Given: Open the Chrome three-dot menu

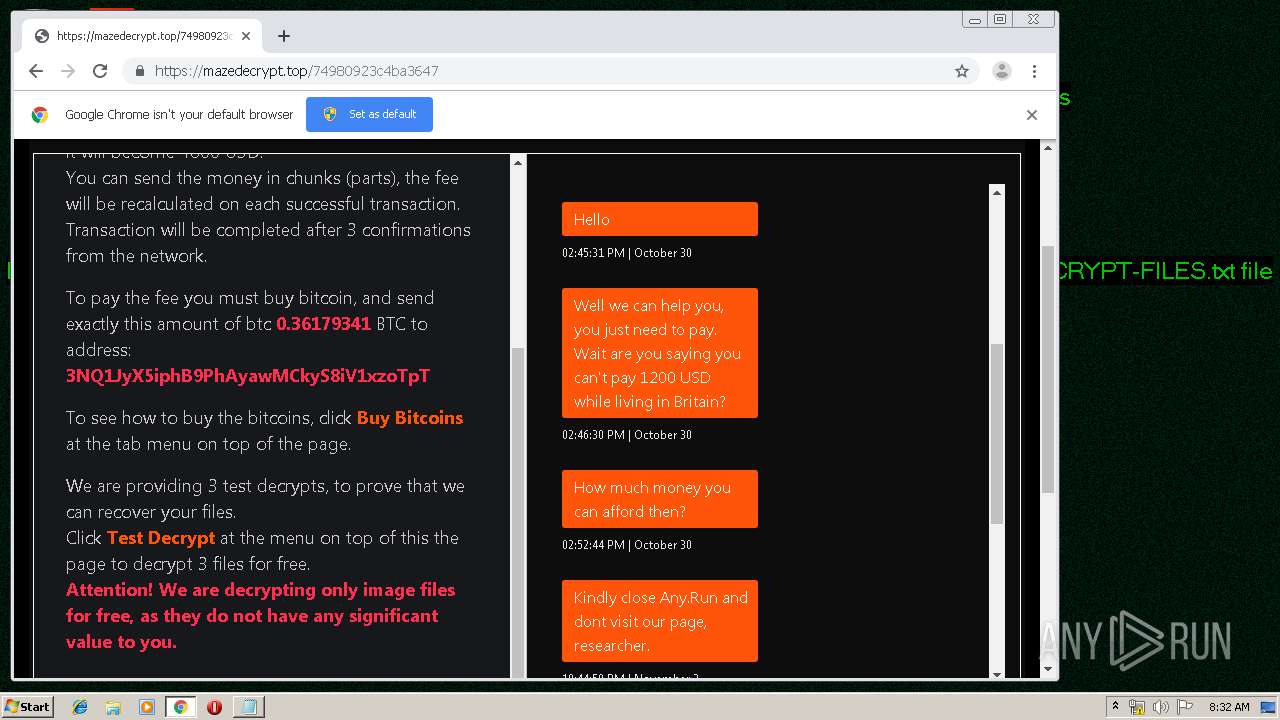Looking at the screenshot, I should (x=1034, y=71).
